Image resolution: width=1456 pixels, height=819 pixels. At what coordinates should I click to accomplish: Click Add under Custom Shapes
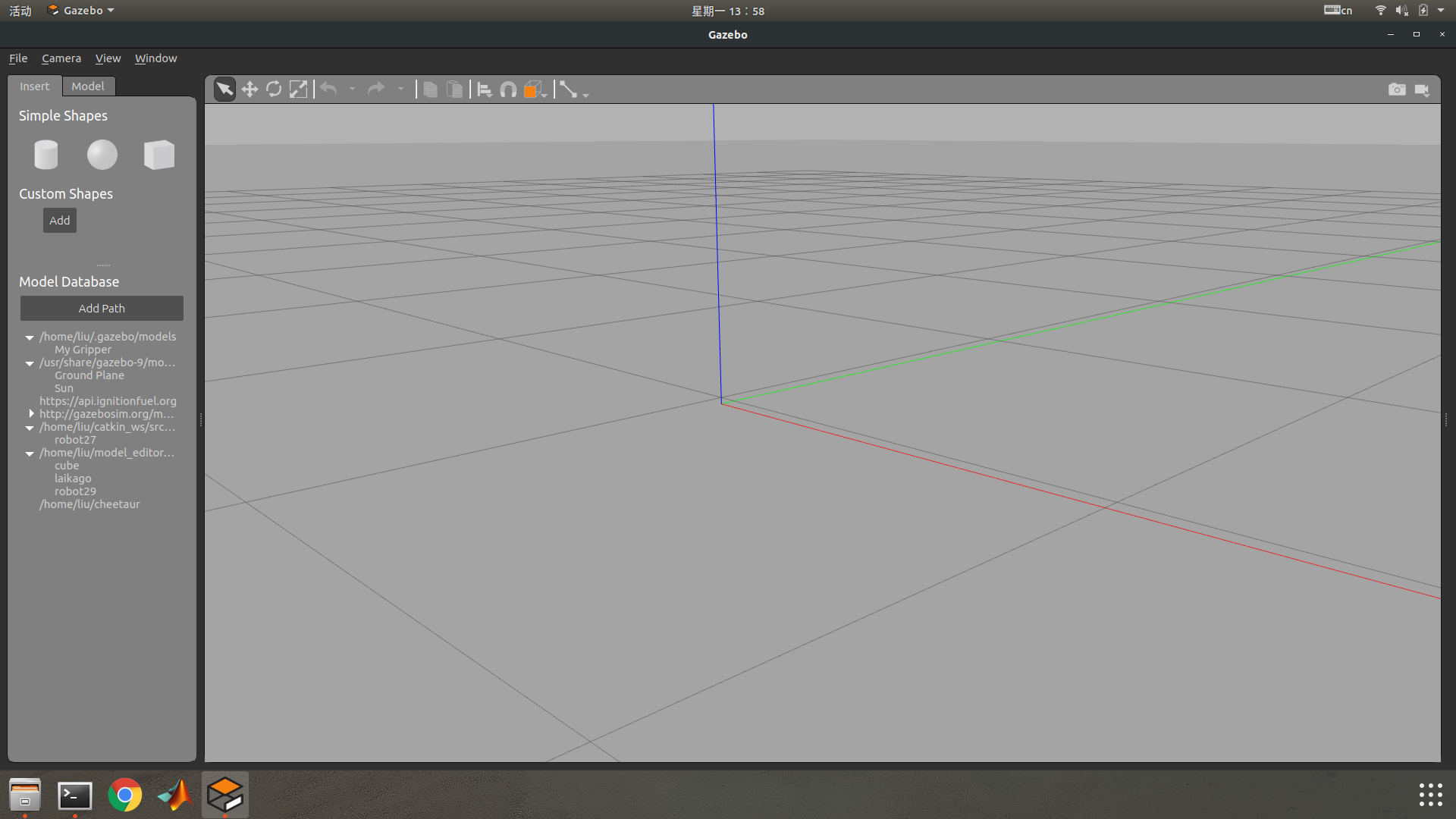(x=59, y=221)
